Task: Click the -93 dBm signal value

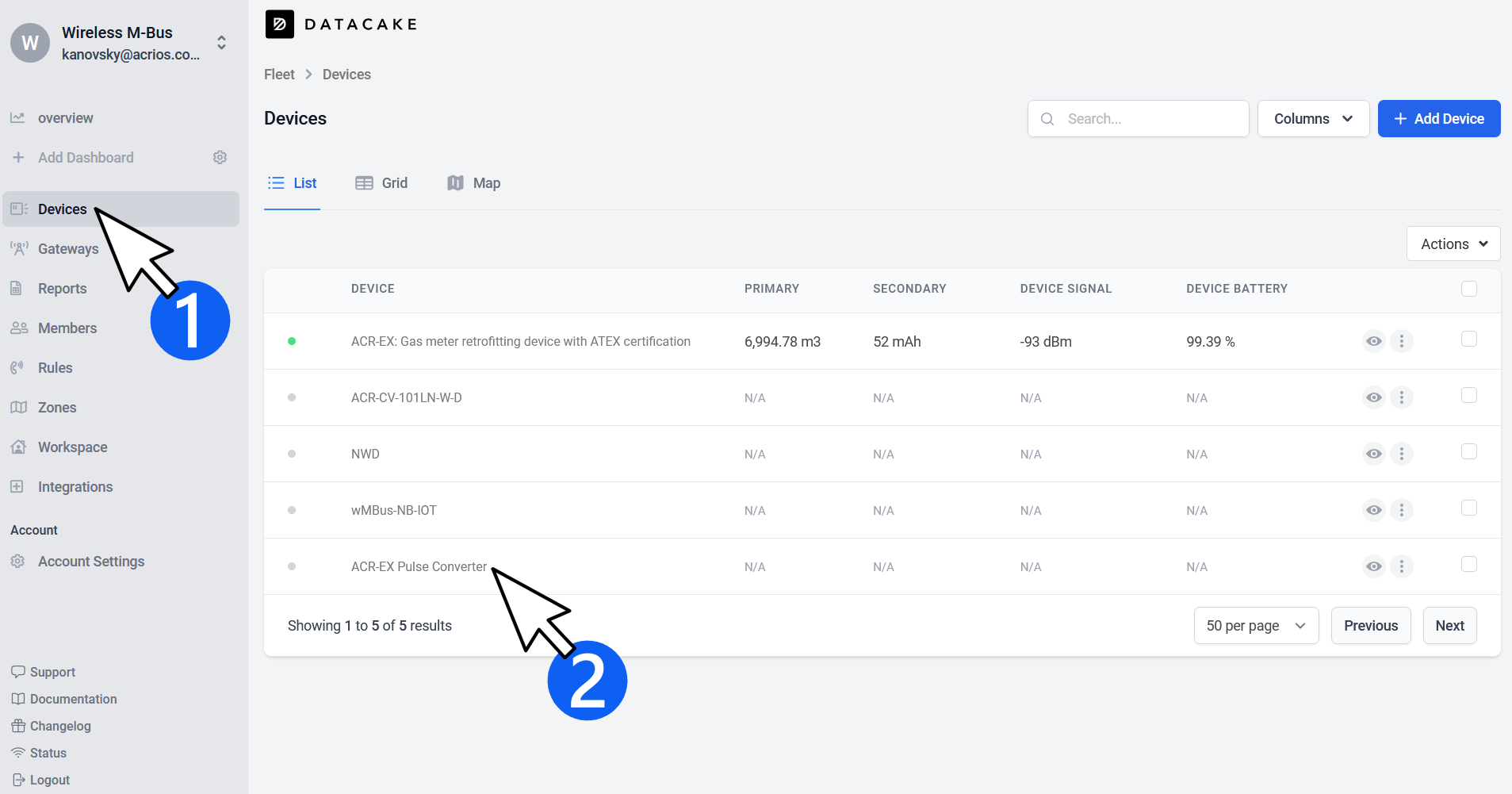Action: coord(1046,342)
